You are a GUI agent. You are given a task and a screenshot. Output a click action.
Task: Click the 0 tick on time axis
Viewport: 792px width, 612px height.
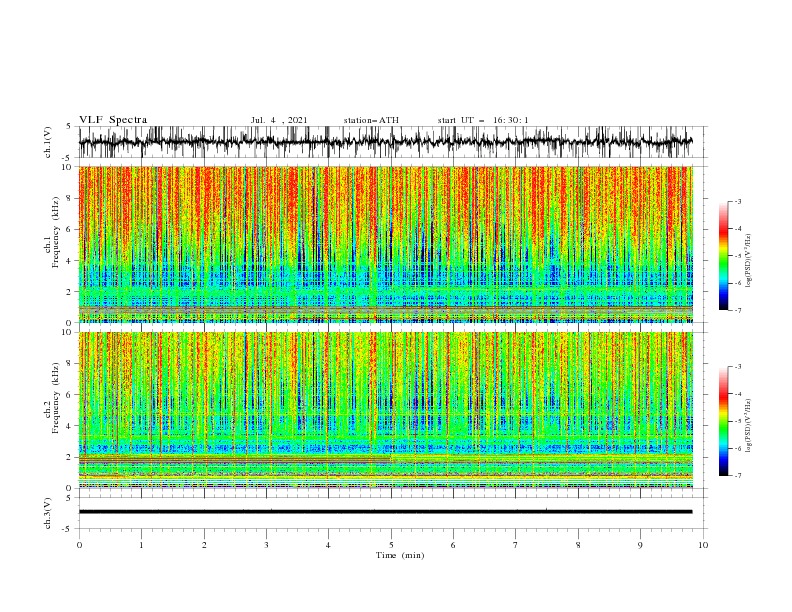[79, 545]
